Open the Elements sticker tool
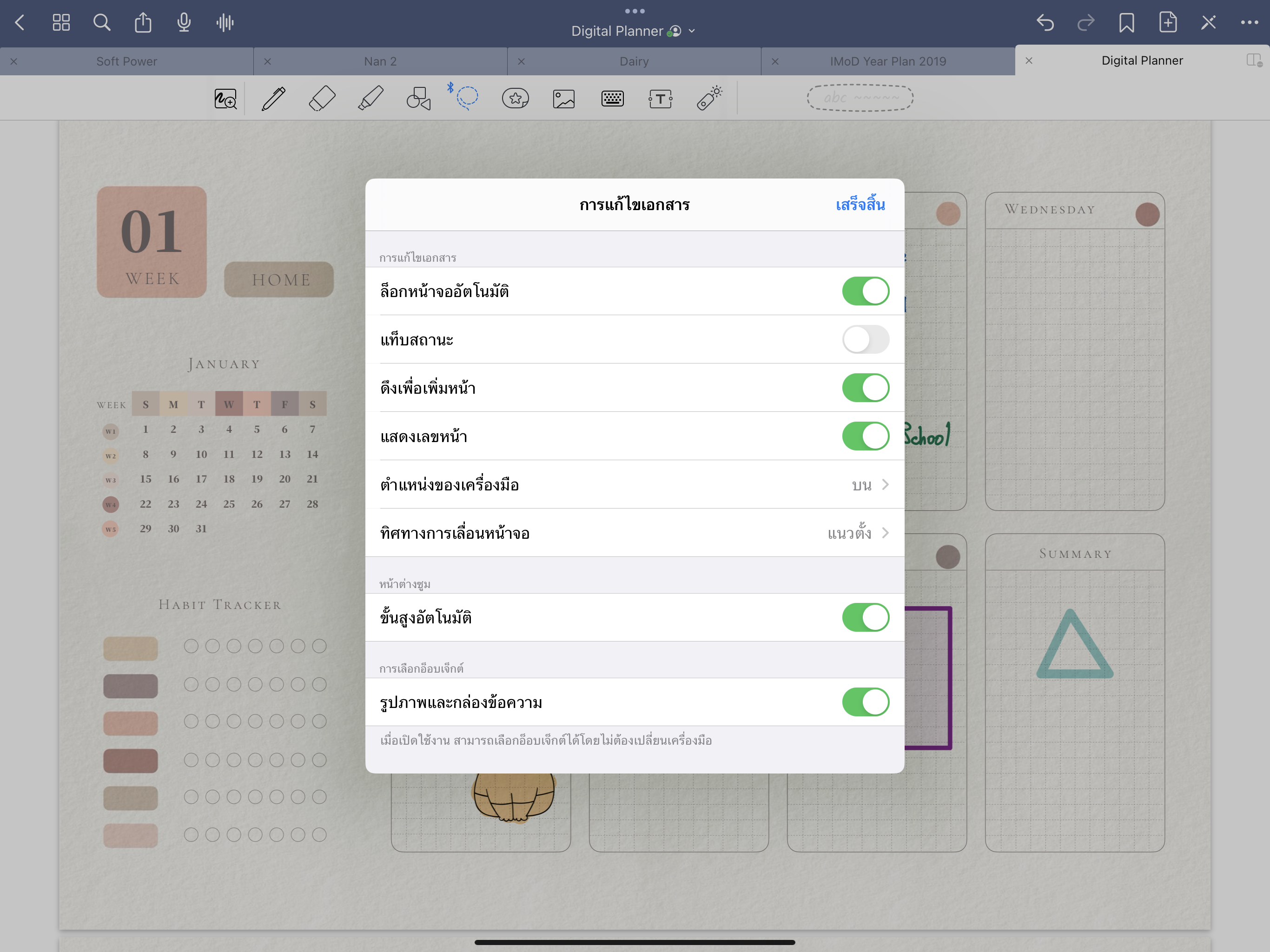The image size is (1270, 952). (x=515, y=99)
